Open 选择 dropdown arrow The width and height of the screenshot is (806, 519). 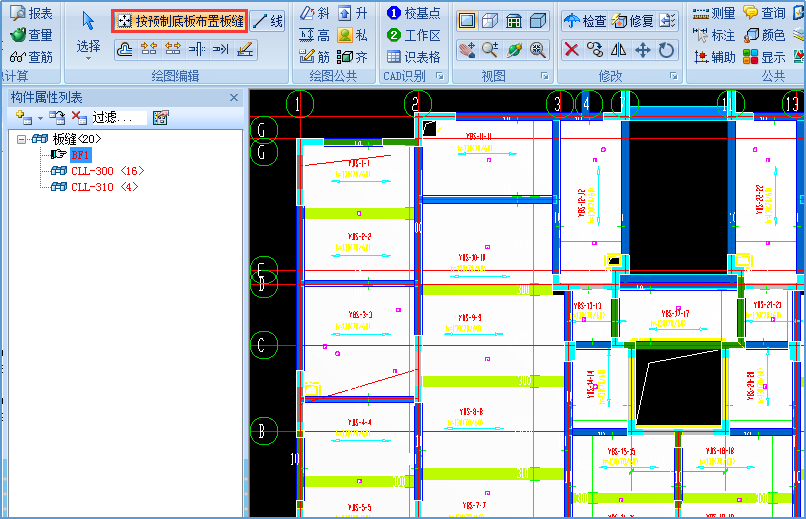88,59
